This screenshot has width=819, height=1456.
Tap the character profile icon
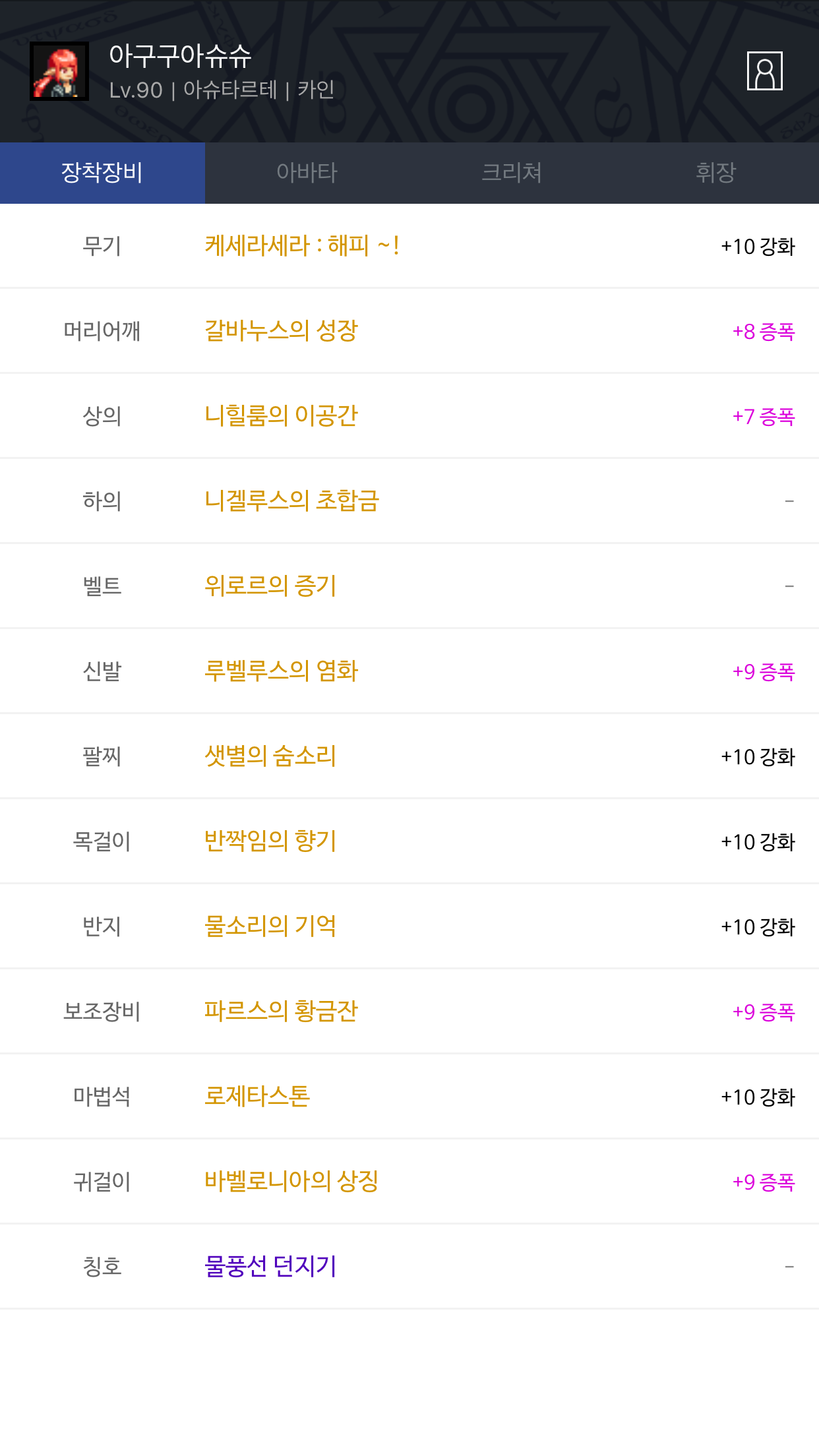pyautogui.click(x=764, y=71)
